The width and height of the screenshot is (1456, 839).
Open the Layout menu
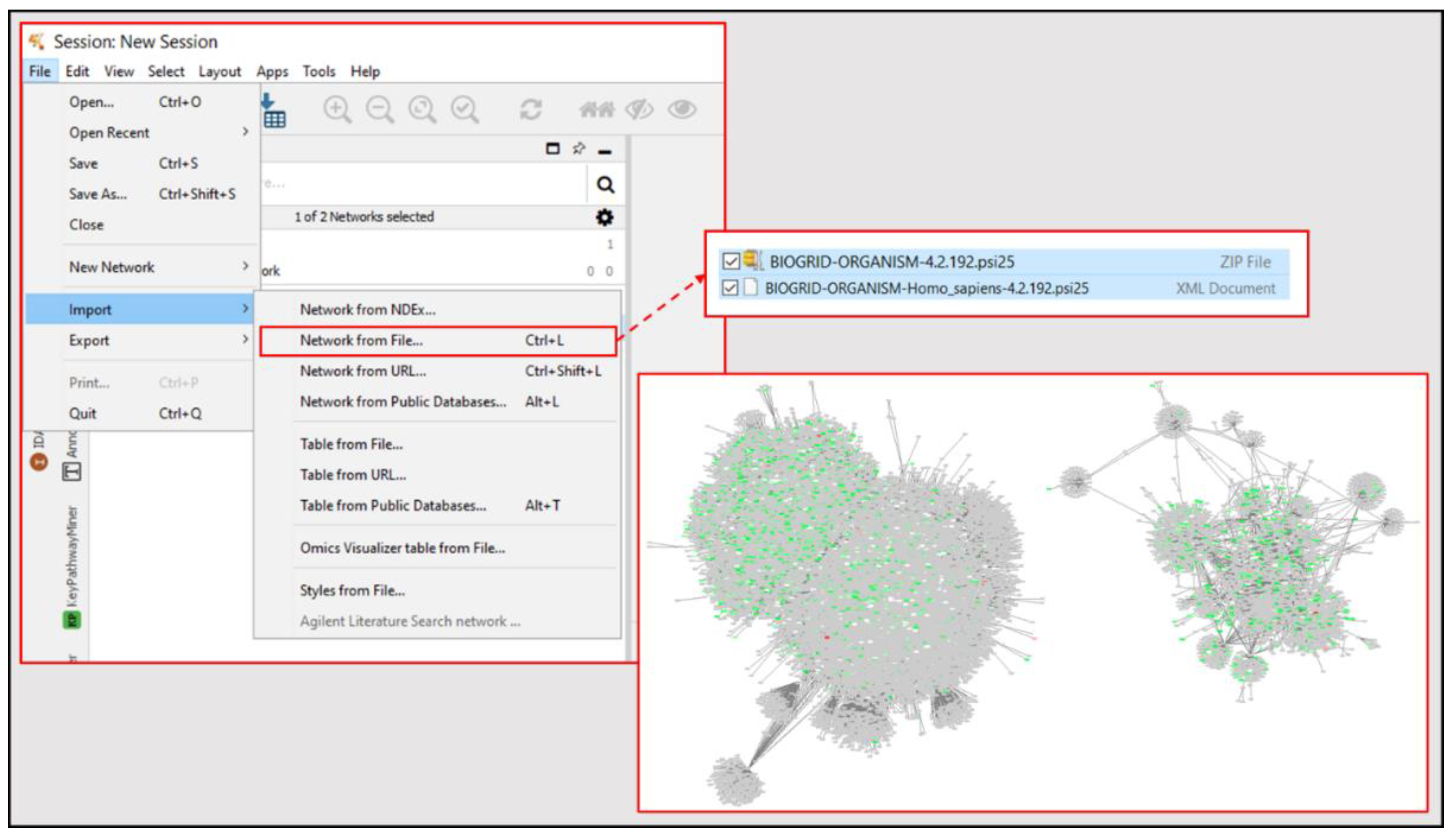[219, 71]
